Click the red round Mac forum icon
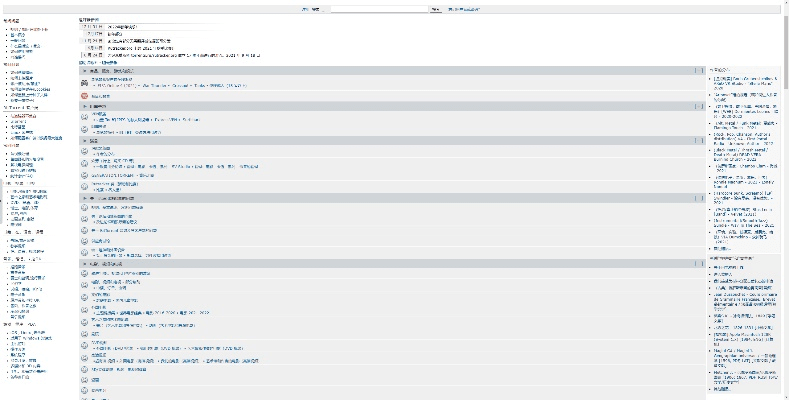This screenshot has width=789, height=400. coord(85,96)
